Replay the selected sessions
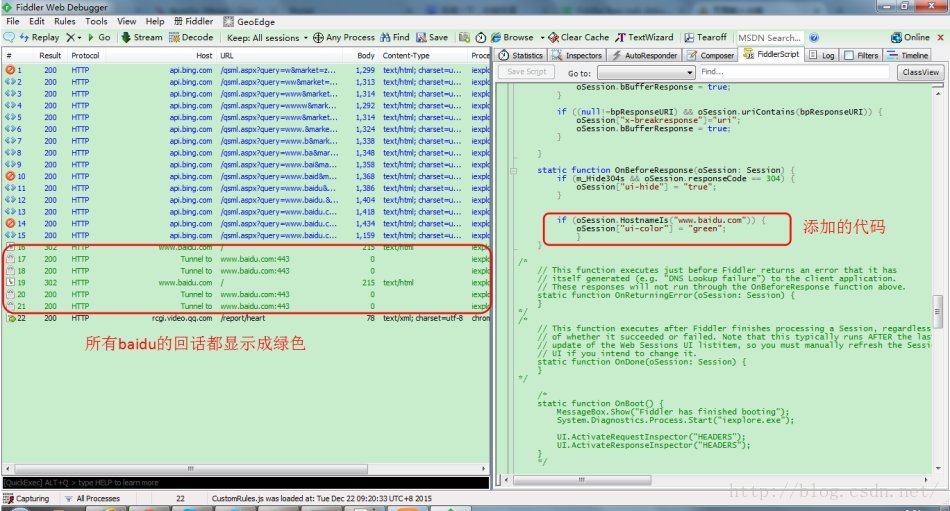Viewport: 950px width, 511px height. coord(39,38)
